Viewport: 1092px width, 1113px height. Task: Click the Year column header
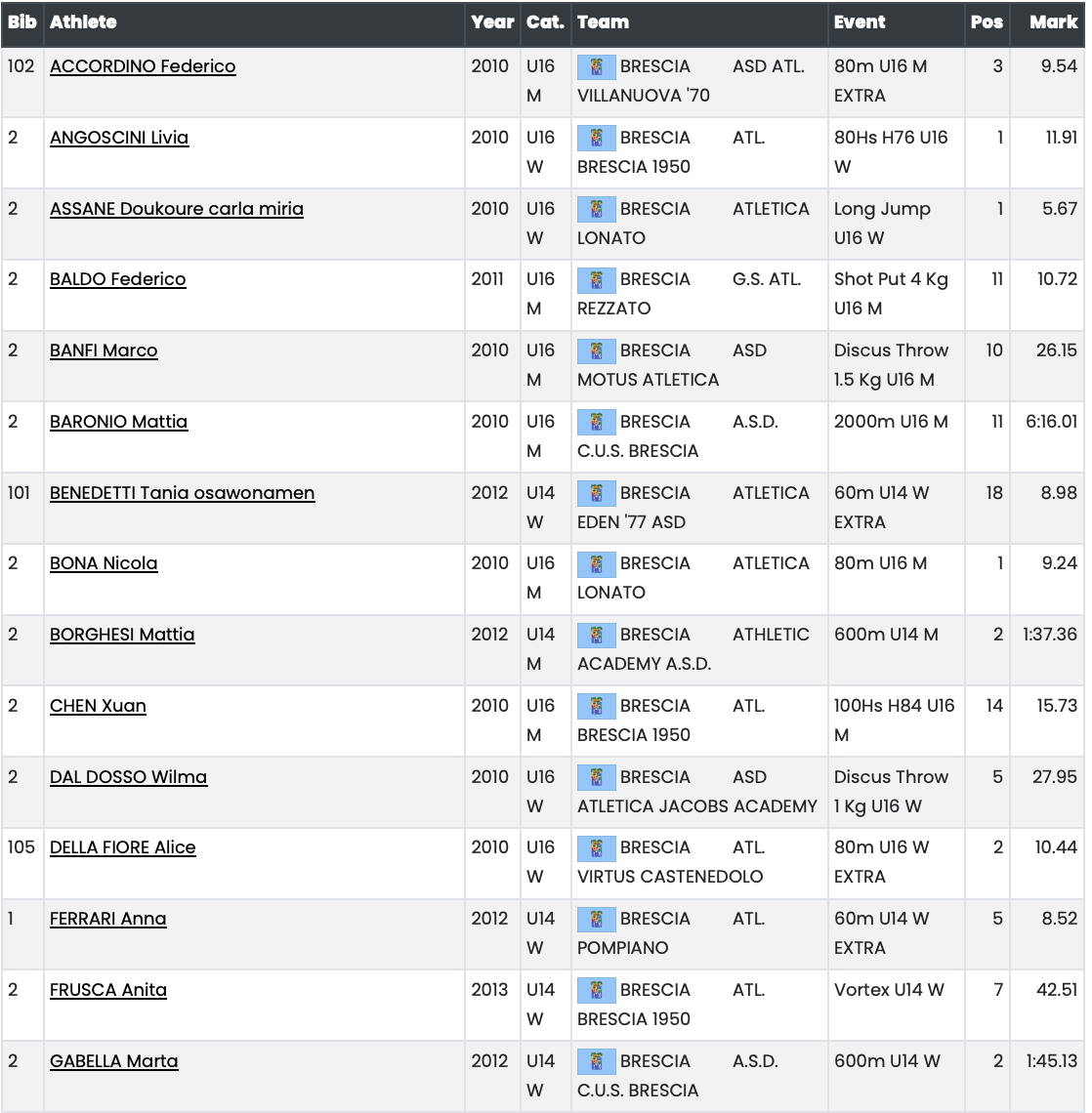(x=492, y=22)
